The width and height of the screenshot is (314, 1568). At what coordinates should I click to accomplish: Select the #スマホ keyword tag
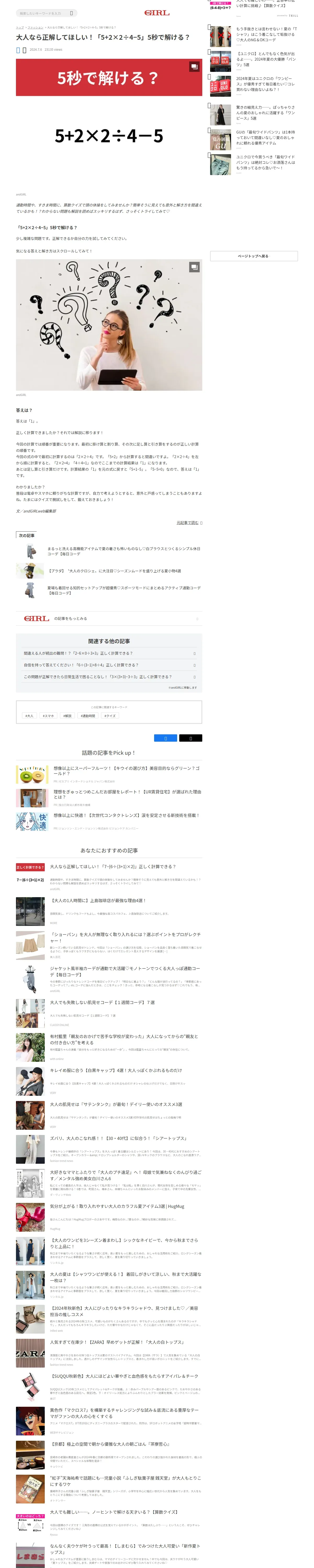pyautogui.click(x=48, y=716)
